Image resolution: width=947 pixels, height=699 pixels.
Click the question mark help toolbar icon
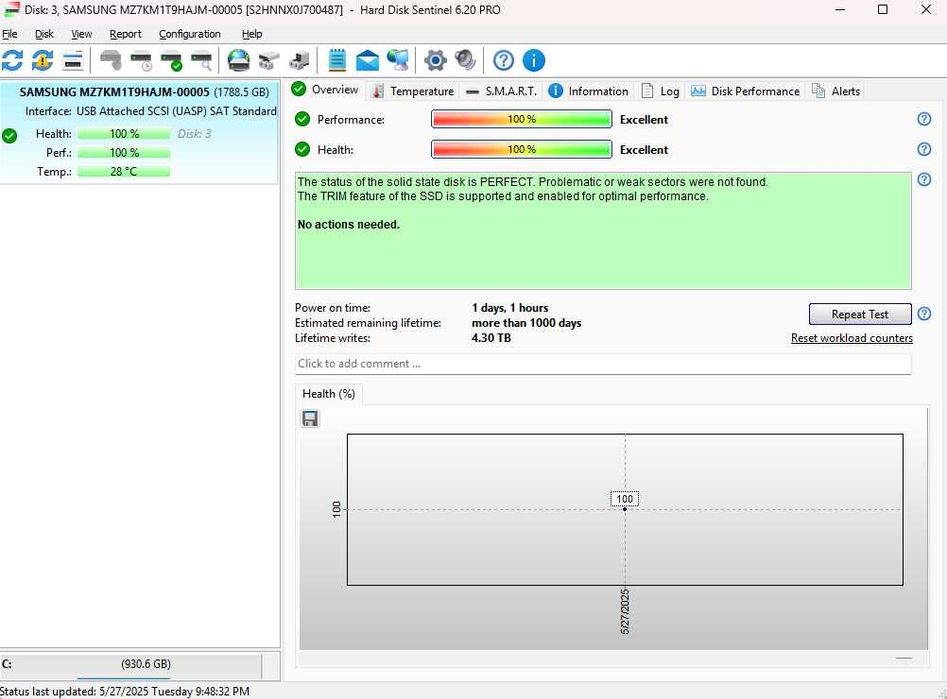coord(503,60)
